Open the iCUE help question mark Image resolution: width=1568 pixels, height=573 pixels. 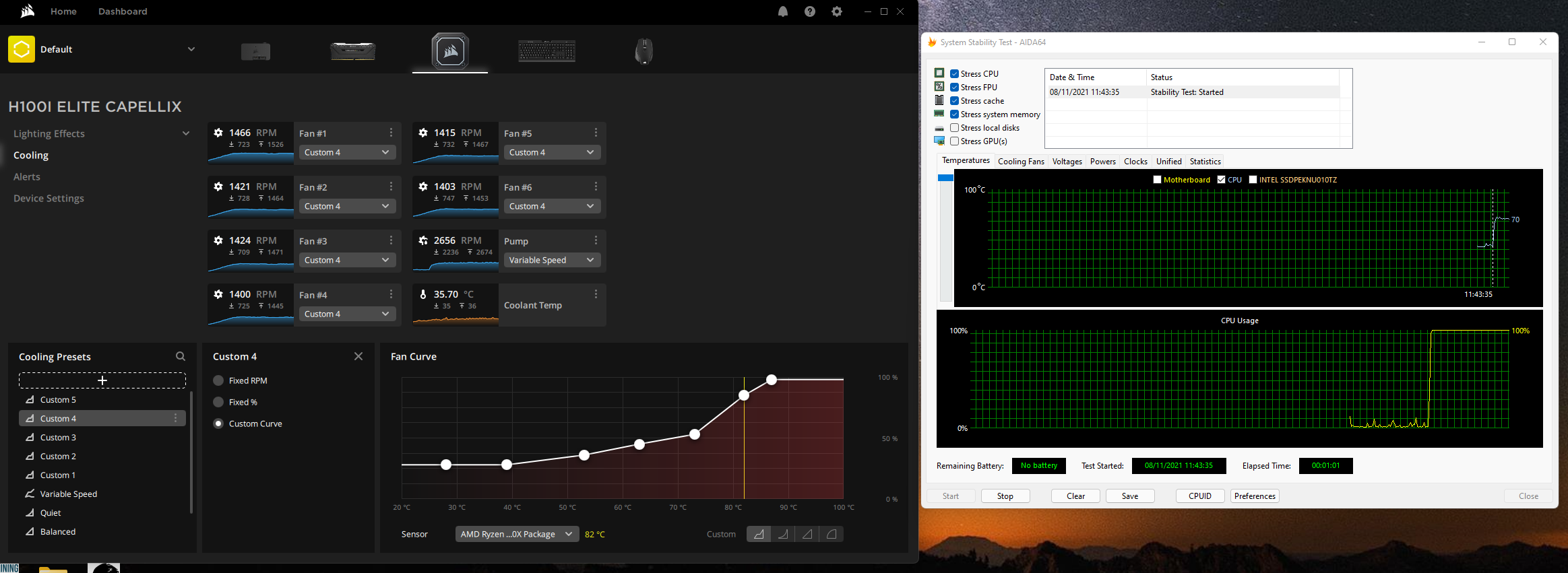click(x=810, y=11)
